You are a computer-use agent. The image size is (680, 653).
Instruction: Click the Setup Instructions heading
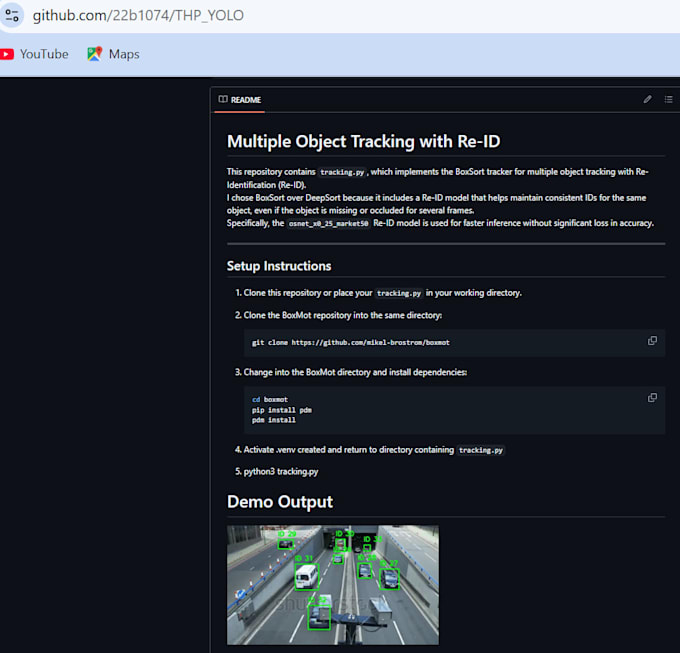(x=279, y=266)
